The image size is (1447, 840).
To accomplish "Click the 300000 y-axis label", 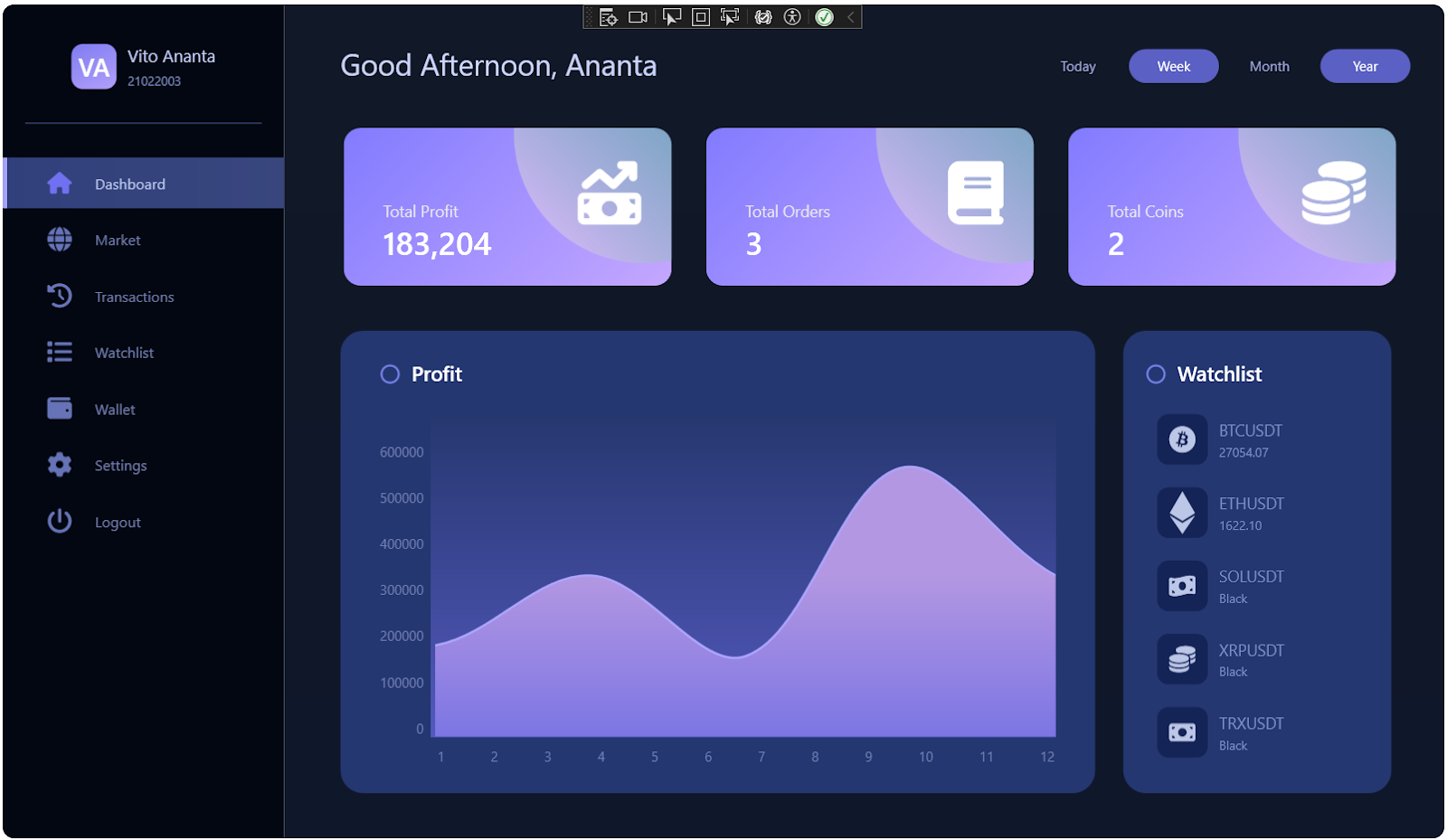I will coord(402,590).
